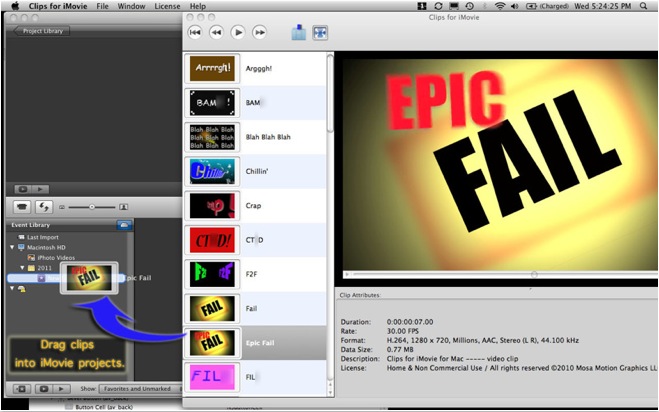Click the play events button in bottom toolbar
This screenshot has width=659, height=412.
(61, 389)
